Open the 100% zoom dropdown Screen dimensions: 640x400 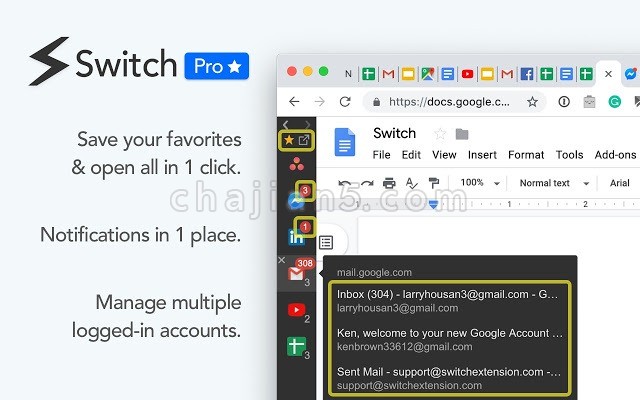[480, 183]
